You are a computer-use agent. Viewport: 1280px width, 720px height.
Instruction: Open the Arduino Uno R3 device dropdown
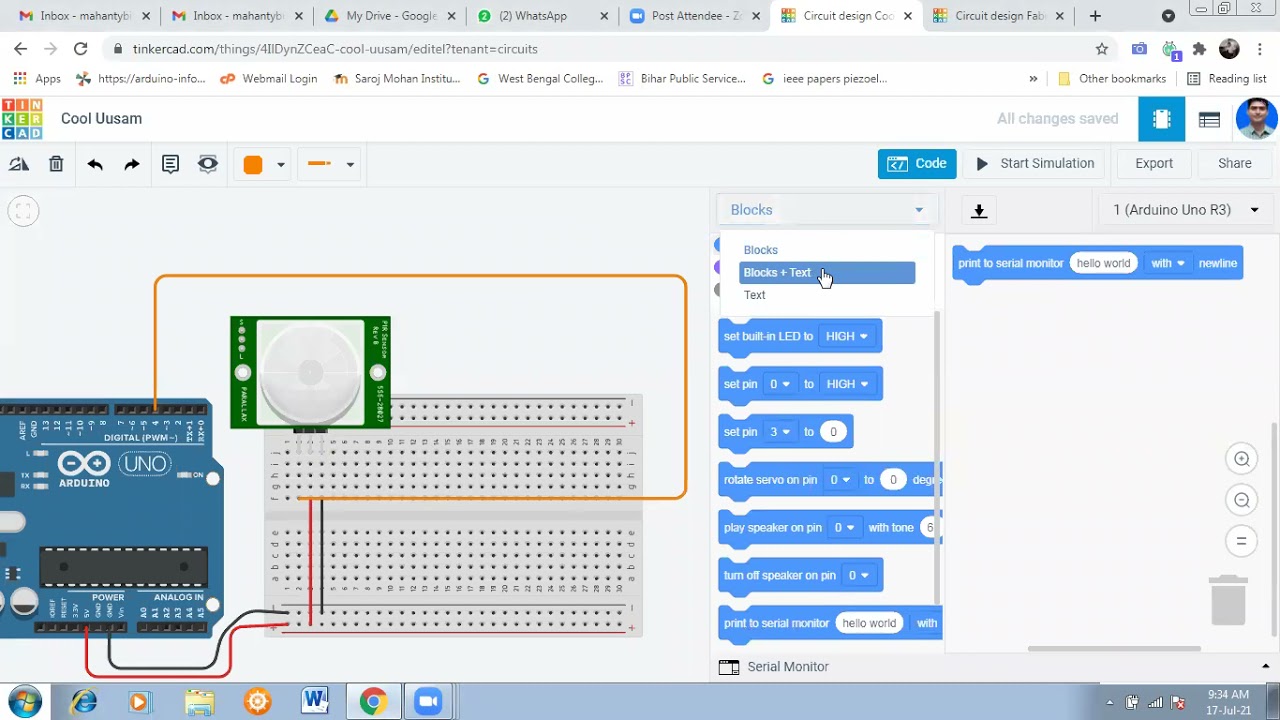point(1185,210)
